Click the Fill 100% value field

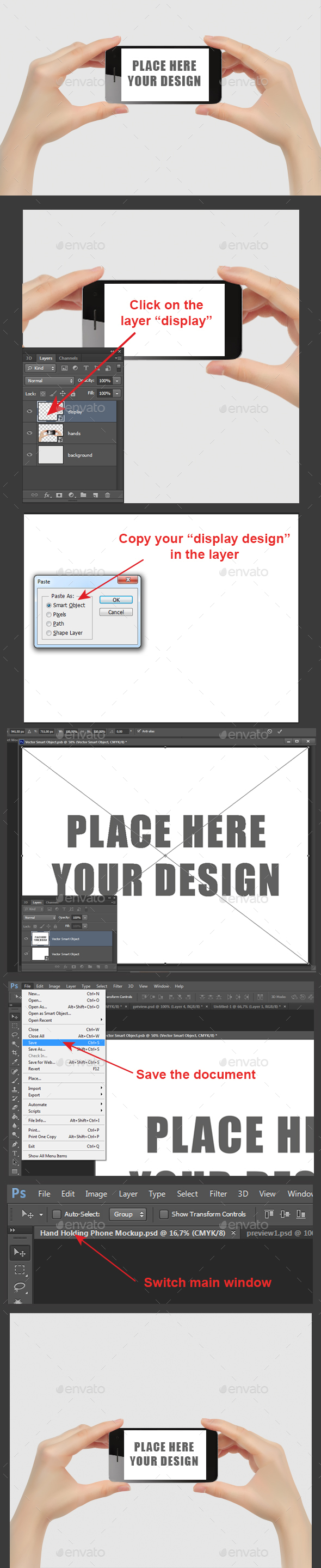tap(105, 393)
